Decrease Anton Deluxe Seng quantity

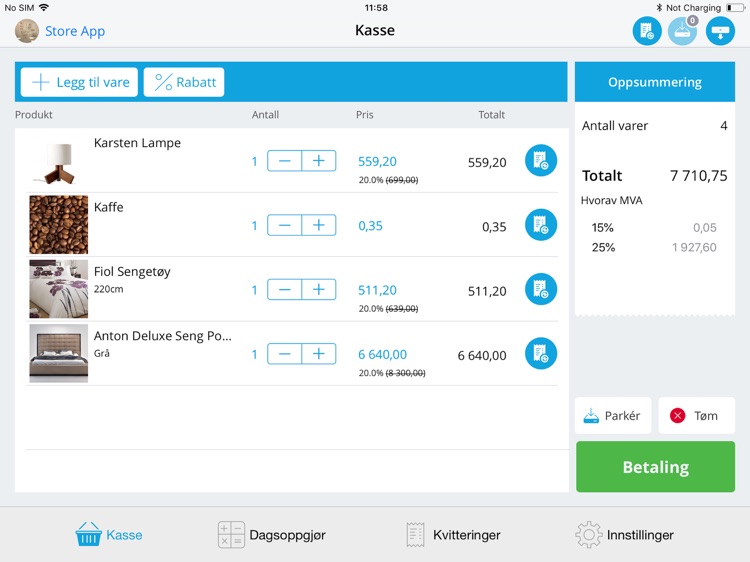tap(285, 354)
